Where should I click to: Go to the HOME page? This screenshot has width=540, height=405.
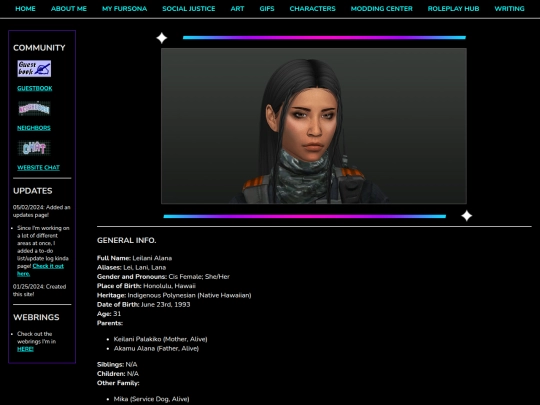click(x=25, y=9)
